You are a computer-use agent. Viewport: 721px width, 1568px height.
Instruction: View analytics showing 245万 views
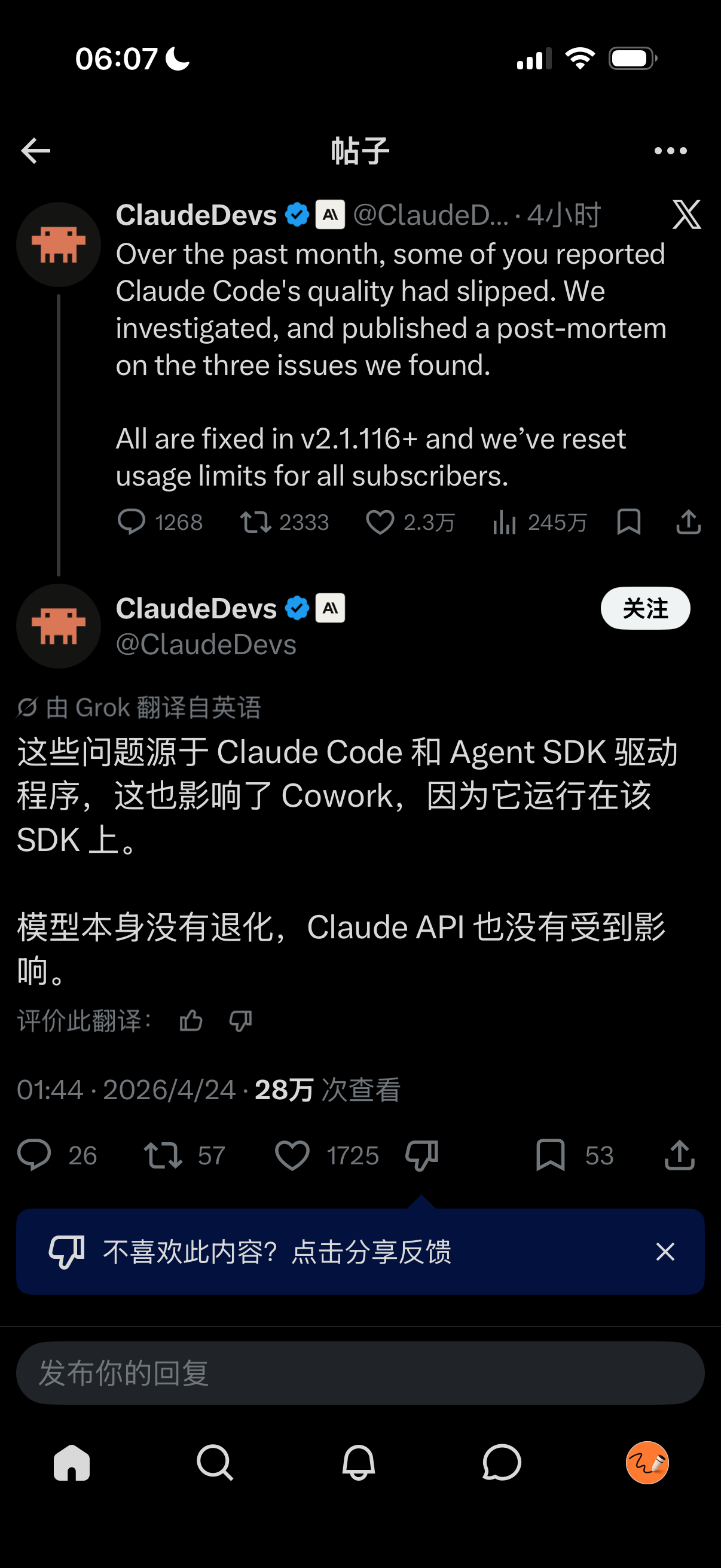[539, 522]
